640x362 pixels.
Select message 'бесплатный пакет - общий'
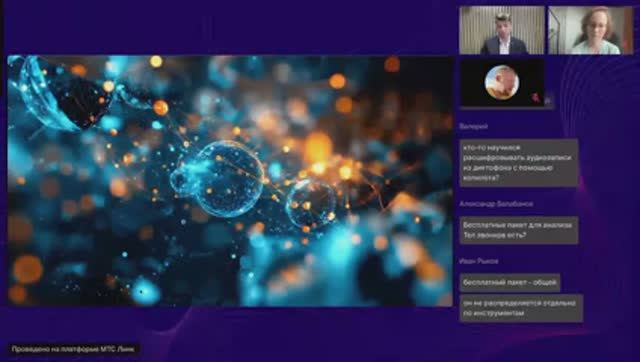click(x=510, y=282)
